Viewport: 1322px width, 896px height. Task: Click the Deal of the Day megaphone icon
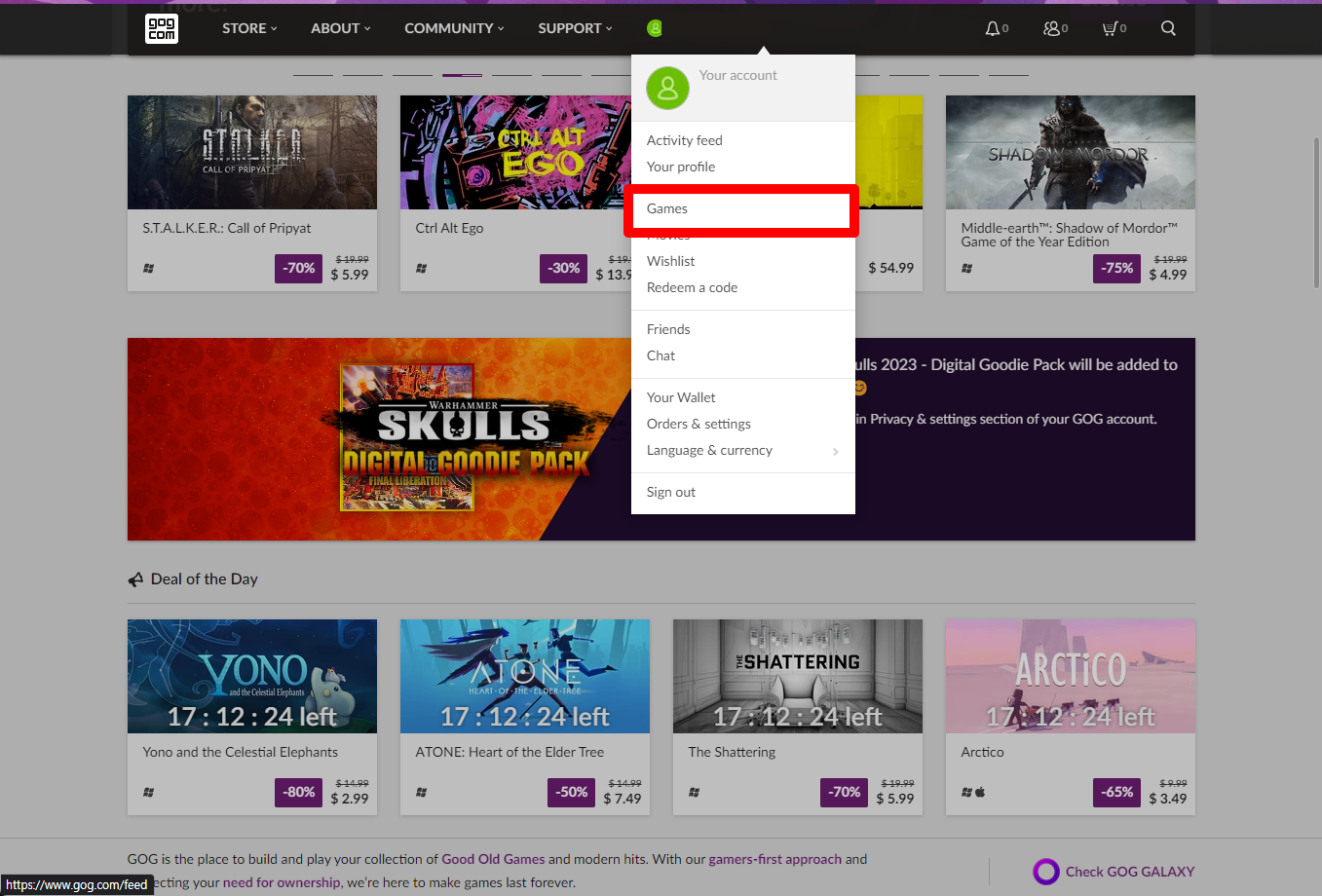point(135,579)
